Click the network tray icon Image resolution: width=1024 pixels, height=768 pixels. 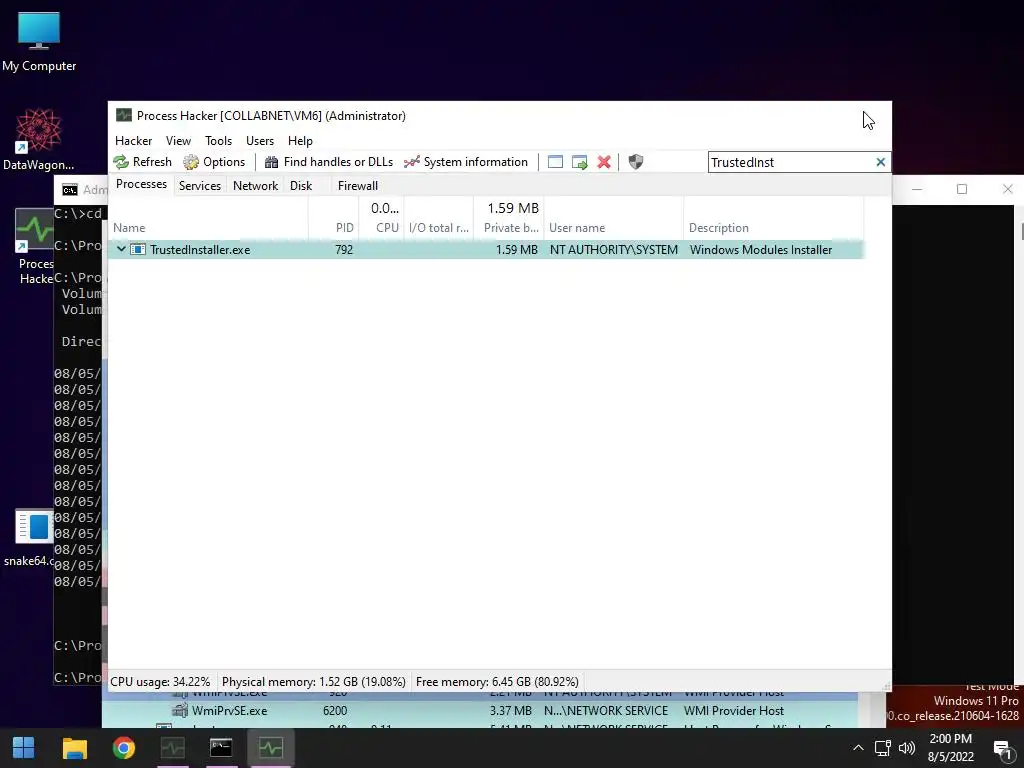click(883, 748)
